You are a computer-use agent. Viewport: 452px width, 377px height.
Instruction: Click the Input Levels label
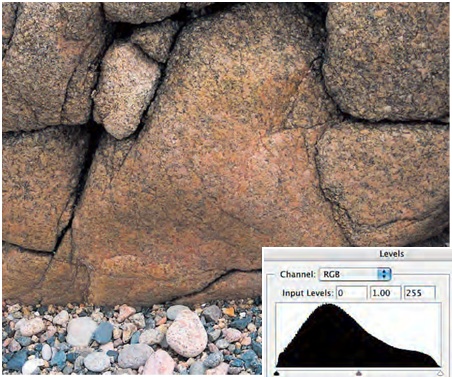(308, 293)
